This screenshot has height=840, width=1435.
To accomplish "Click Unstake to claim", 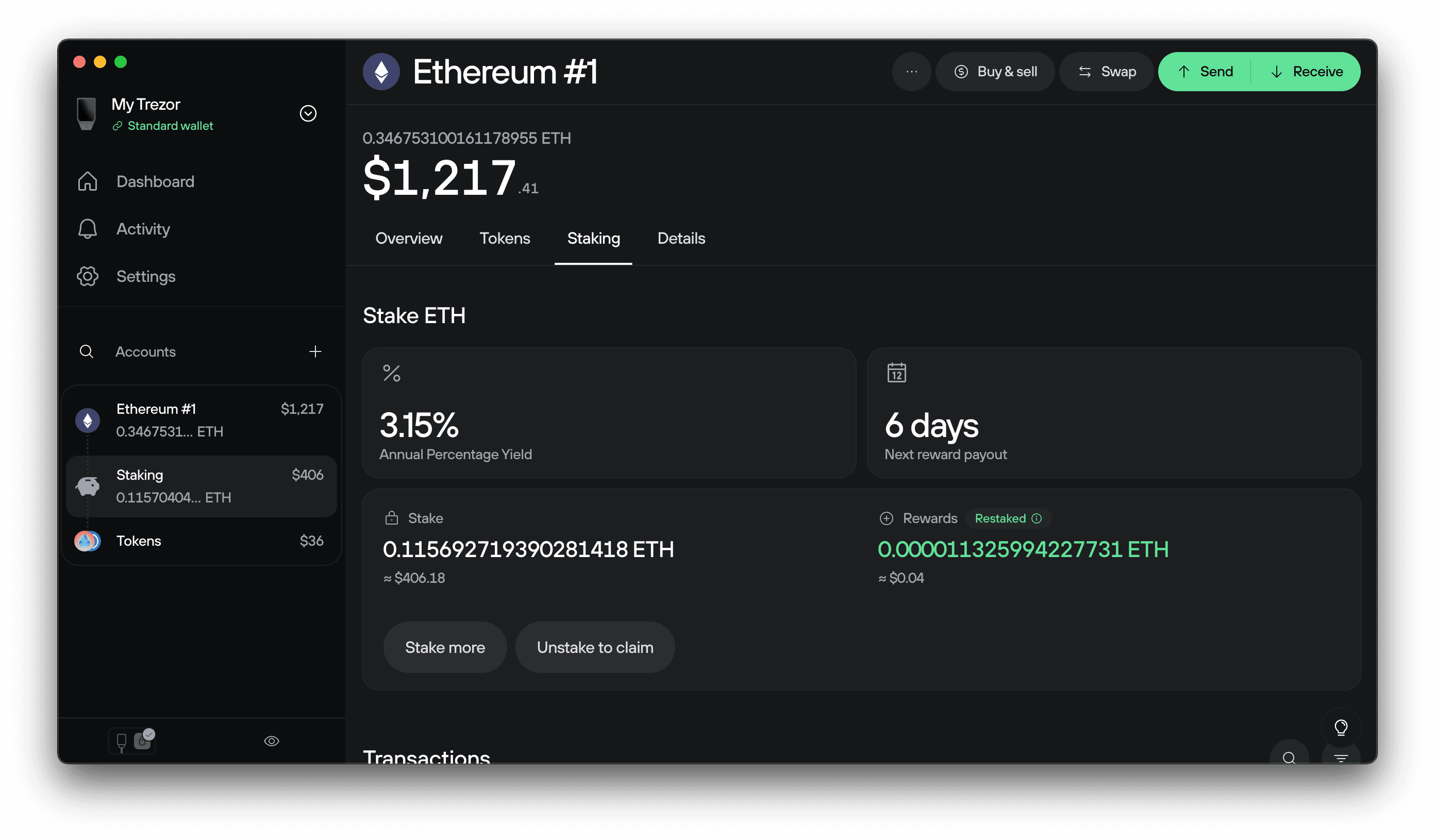I will tap(594, 647).
